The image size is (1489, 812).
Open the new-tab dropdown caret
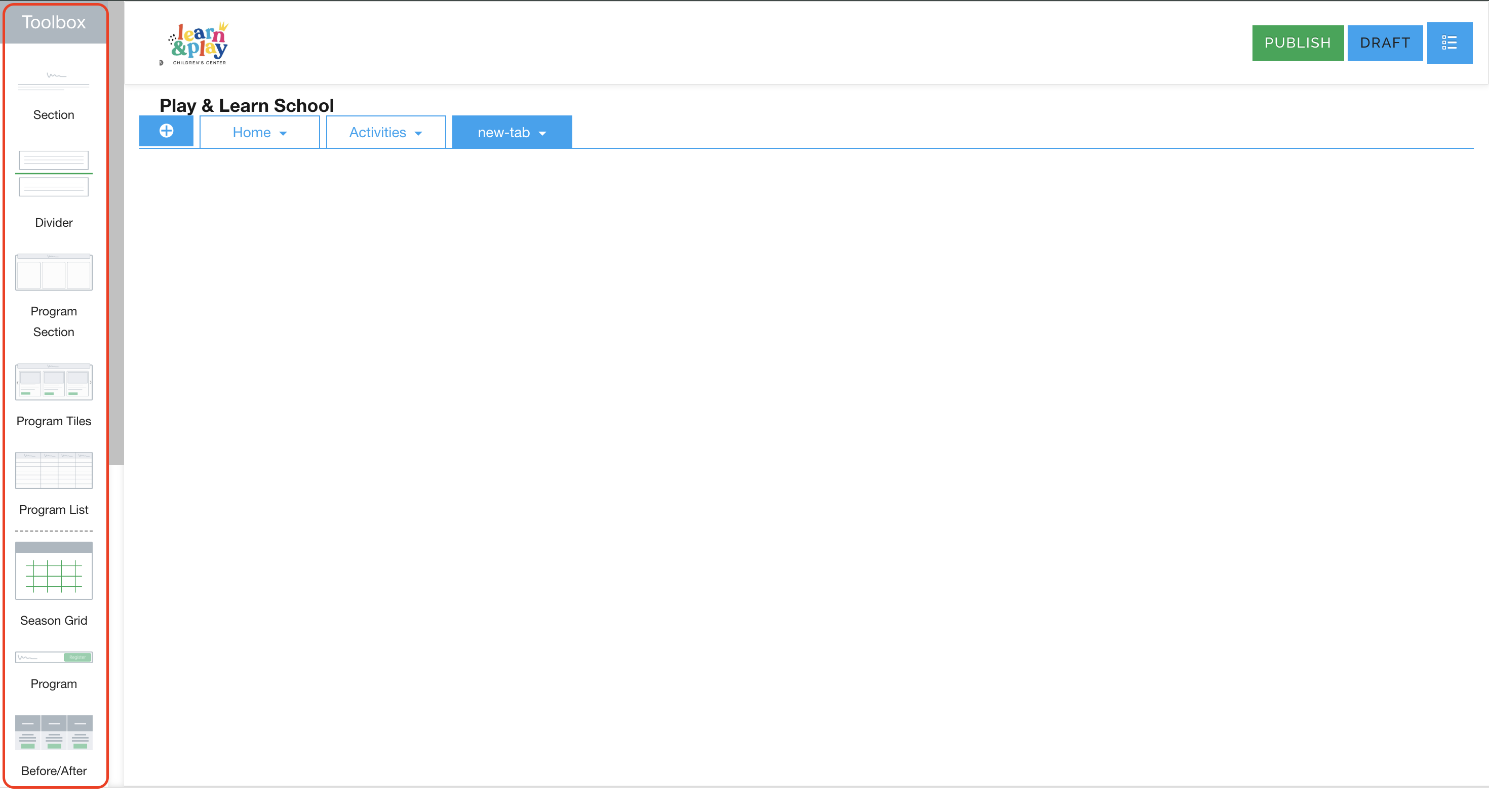click(x=542, y=134)
